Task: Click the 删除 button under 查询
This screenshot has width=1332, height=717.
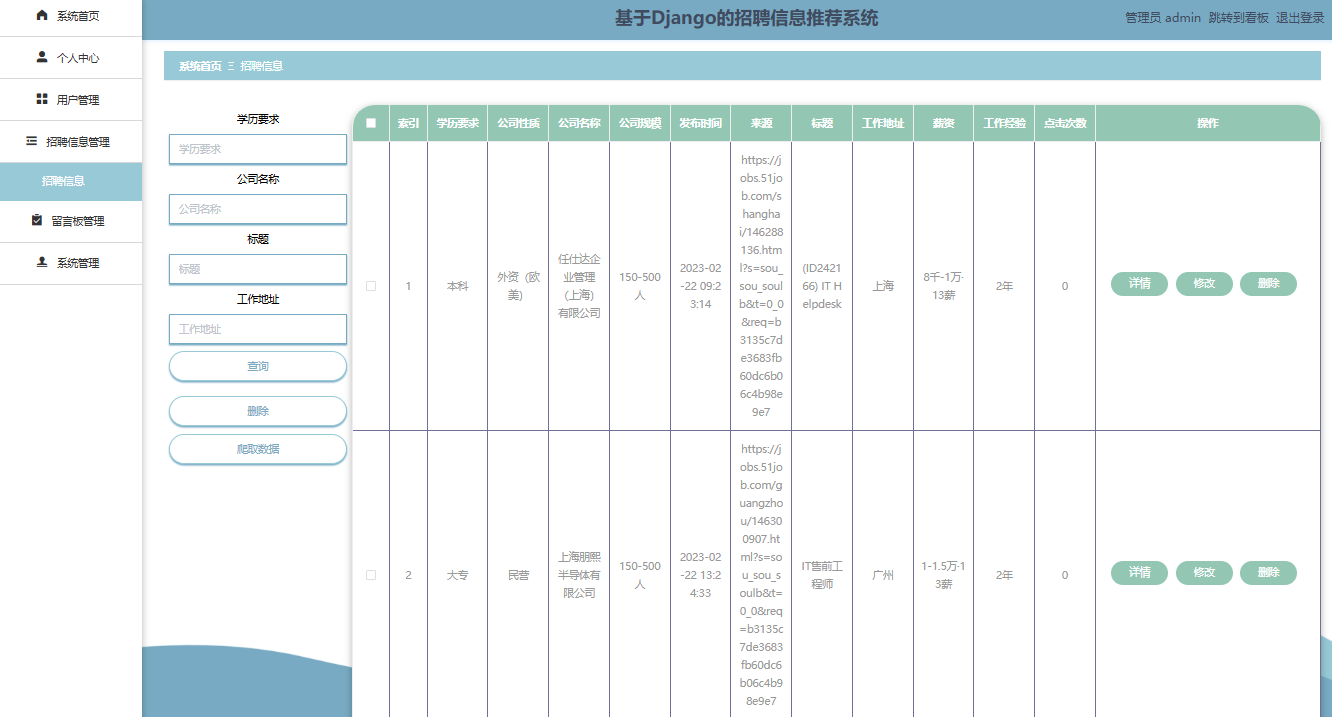Action: [x=258, y=411]
